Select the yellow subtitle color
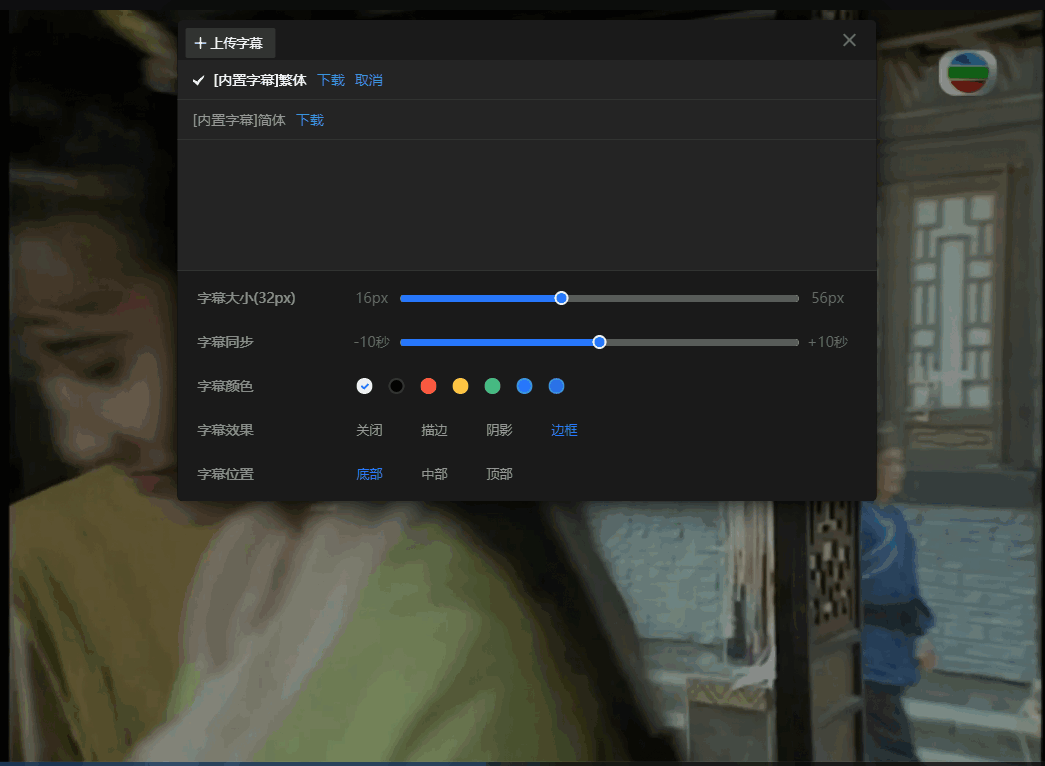 point(460,386)
